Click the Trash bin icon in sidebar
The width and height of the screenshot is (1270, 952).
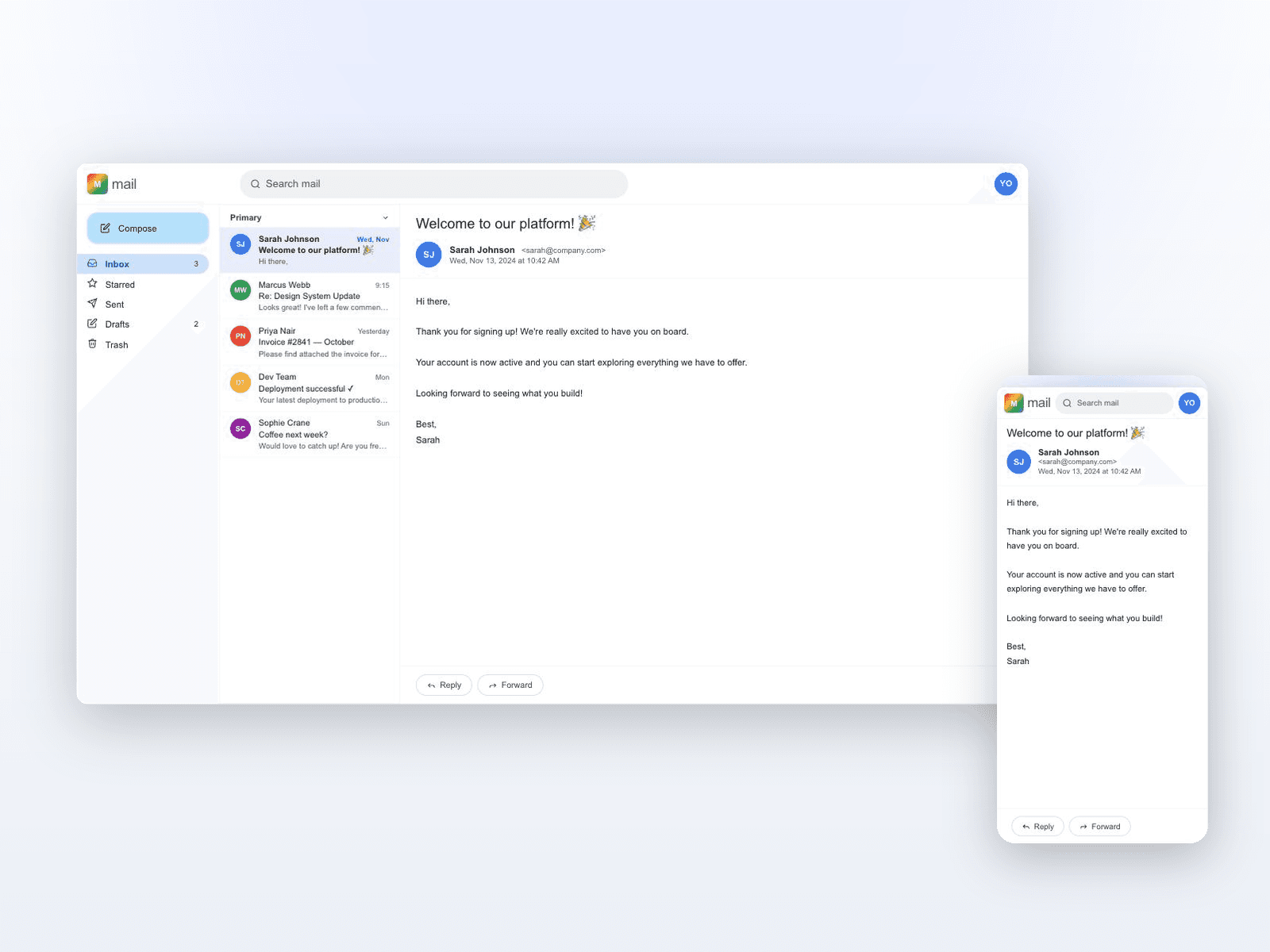click(92, 344)
